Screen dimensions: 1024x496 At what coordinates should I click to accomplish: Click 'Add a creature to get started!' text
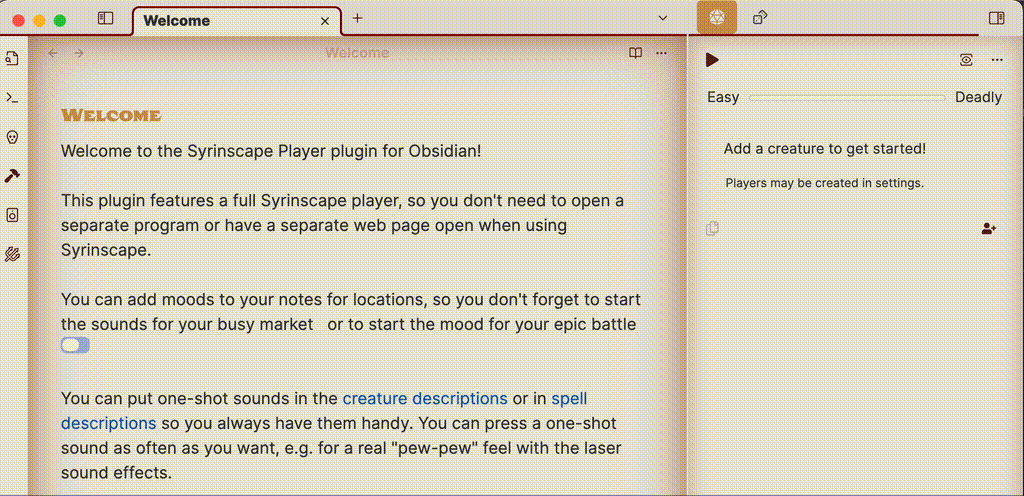825,149
